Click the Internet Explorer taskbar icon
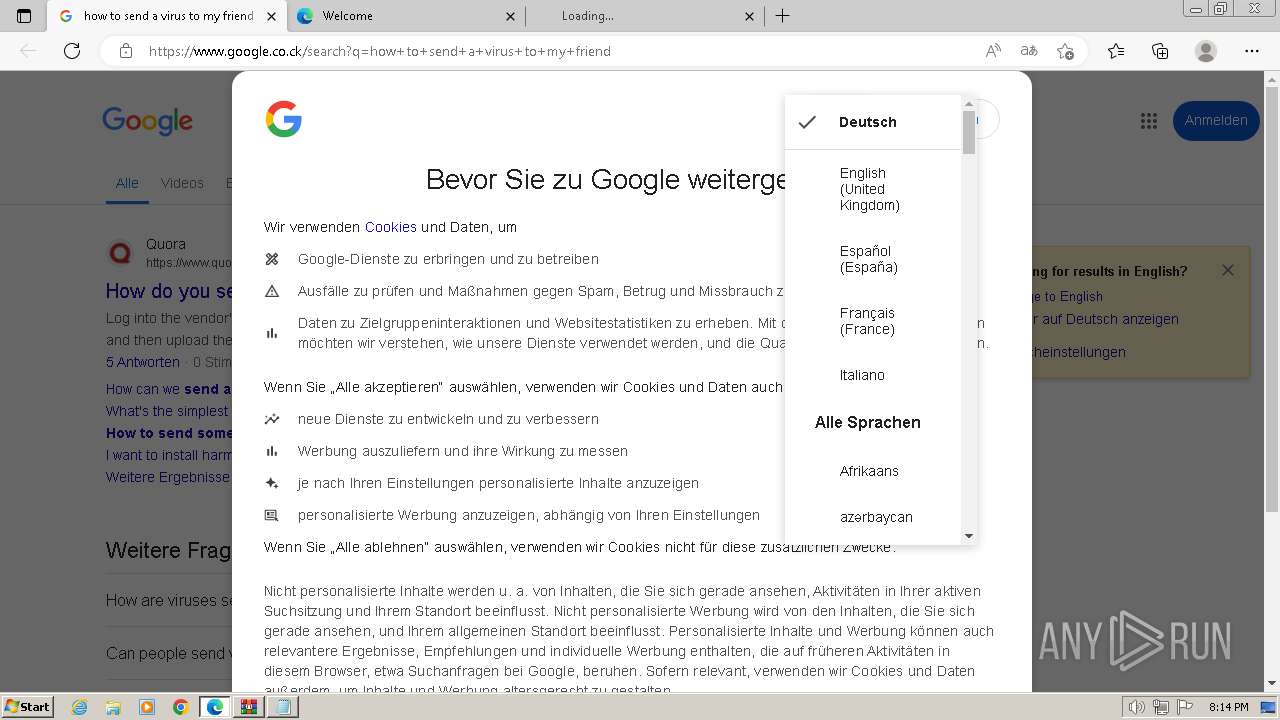This screenshot has width=1280, height=720. [80, 707]
